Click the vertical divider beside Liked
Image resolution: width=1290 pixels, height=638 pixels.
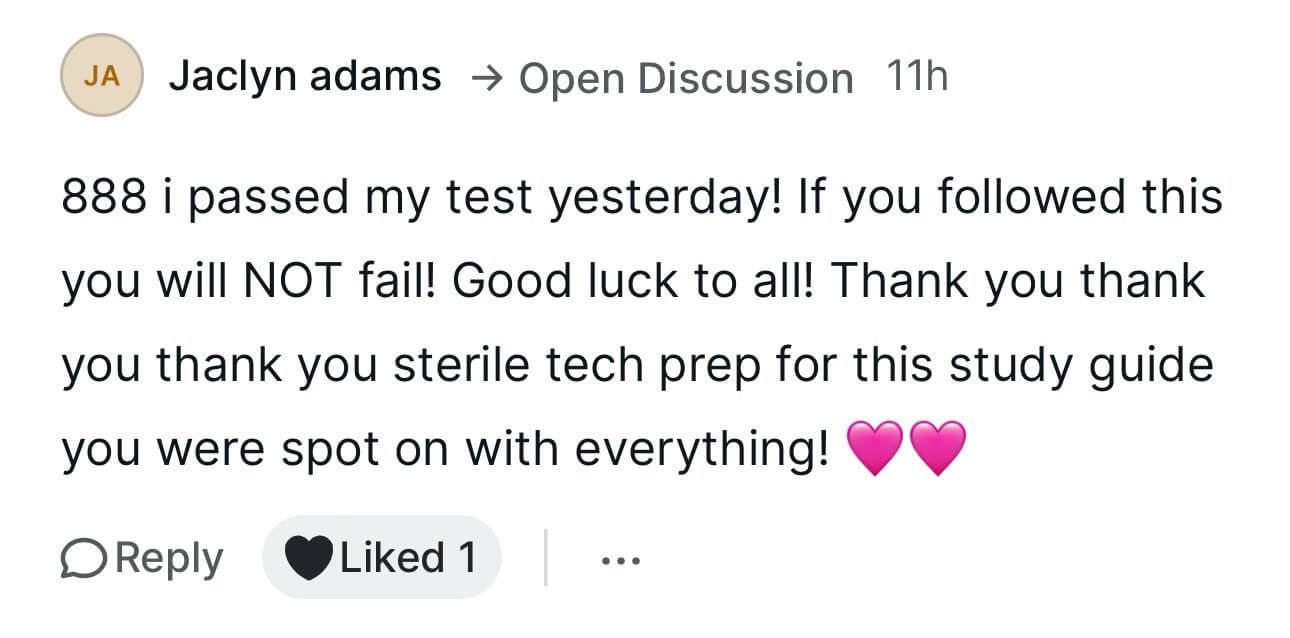(545, 558)
